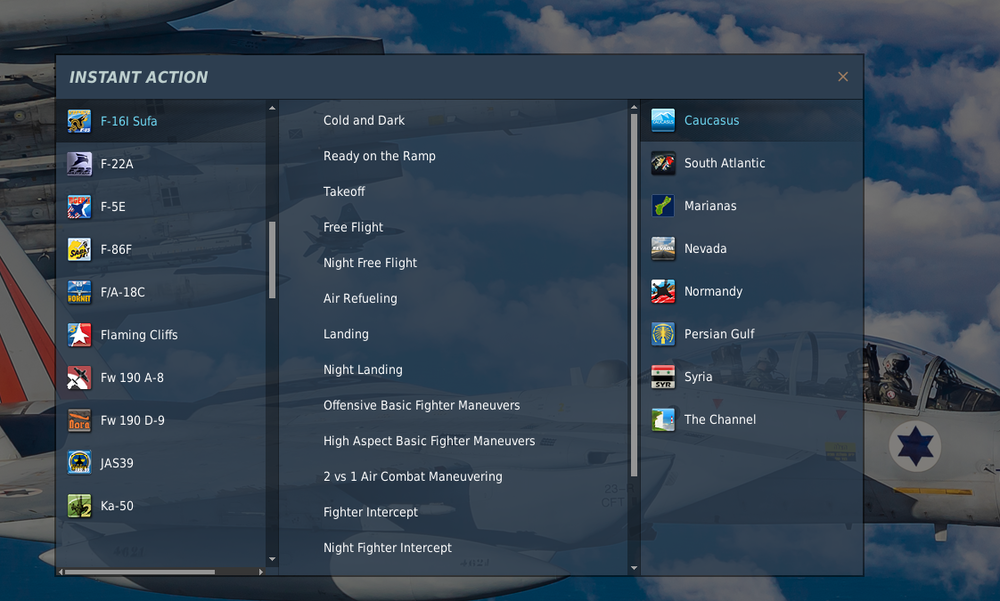
Task: Click the Normandy map label
Action: 713,292
